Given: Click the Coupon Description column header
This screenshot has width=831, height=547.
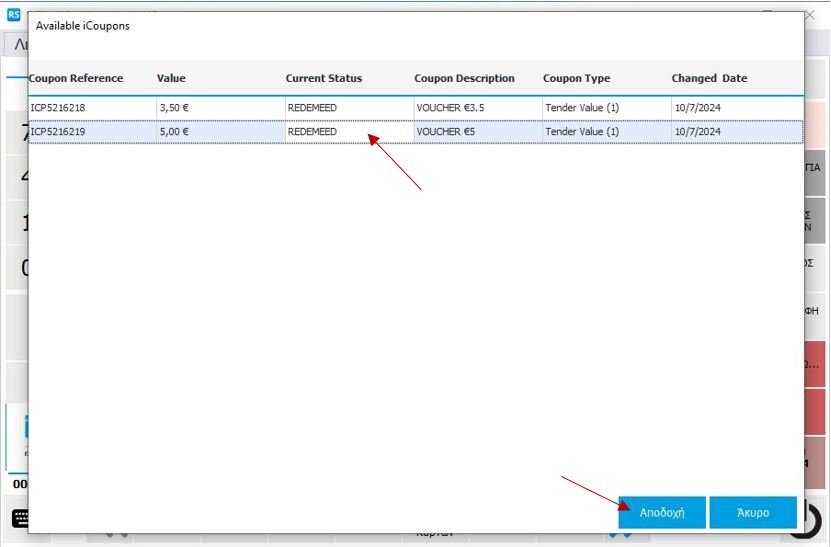Looking at the screenshot, I should click(464, 78).
